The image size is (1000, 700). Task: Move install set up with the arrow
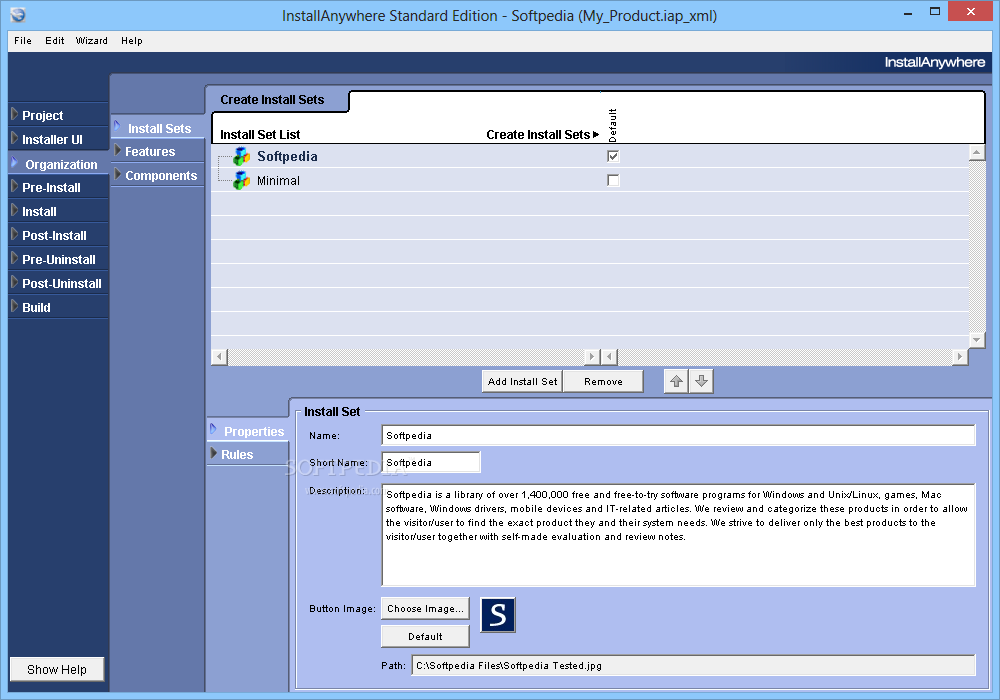point(676,381)
